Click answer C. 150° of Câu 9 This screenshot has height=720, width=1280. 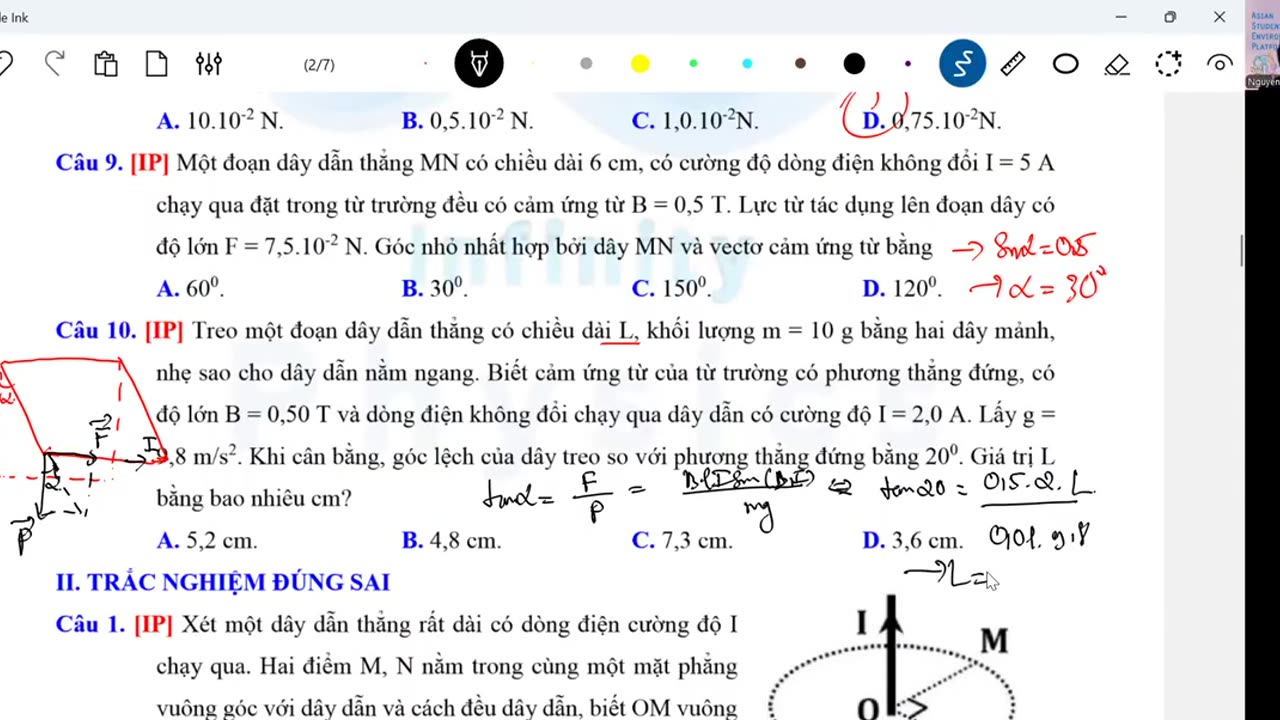[x=671, y=288]
